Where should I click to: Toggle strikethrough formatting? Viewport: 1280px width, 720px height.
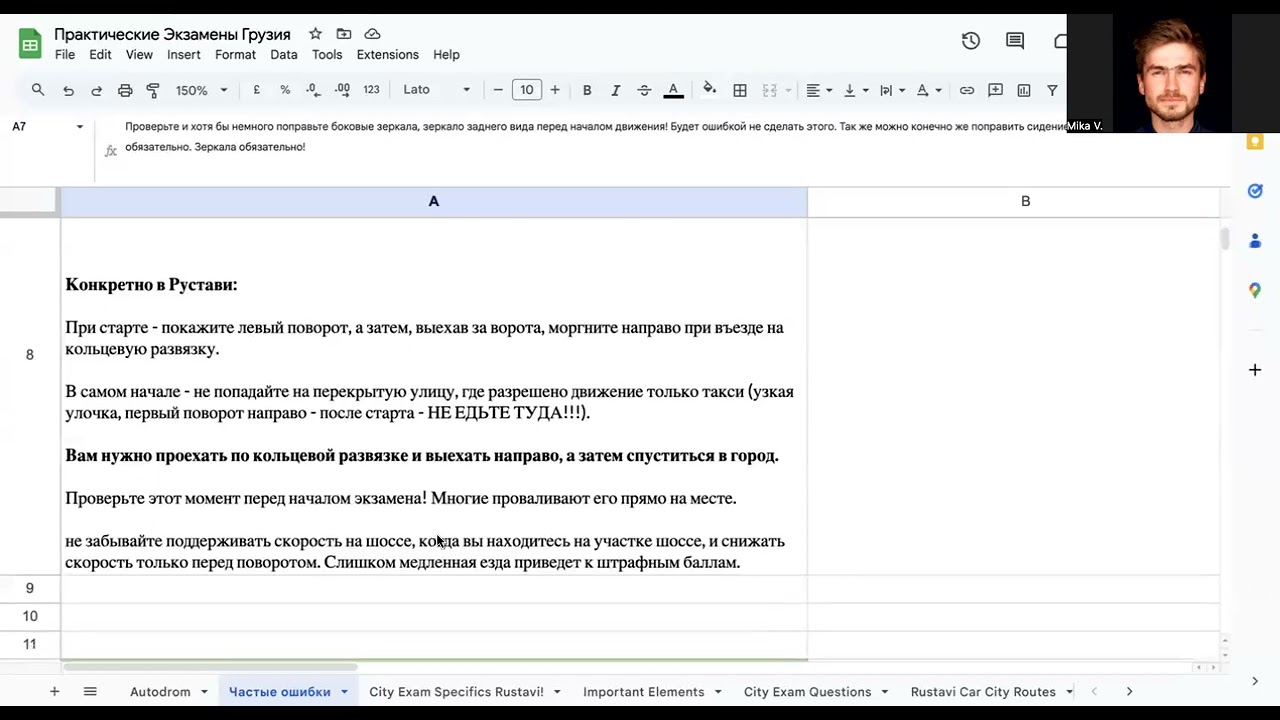644,90
